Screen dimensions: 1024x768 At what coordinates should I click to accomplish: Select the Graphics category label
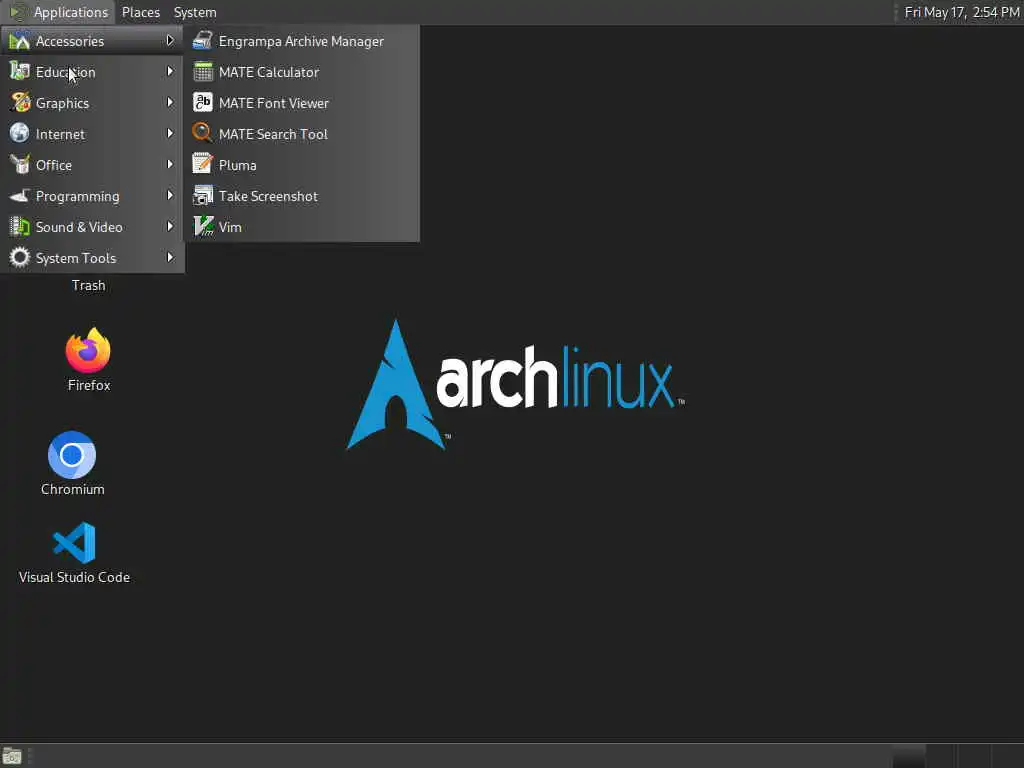[62, 103]
